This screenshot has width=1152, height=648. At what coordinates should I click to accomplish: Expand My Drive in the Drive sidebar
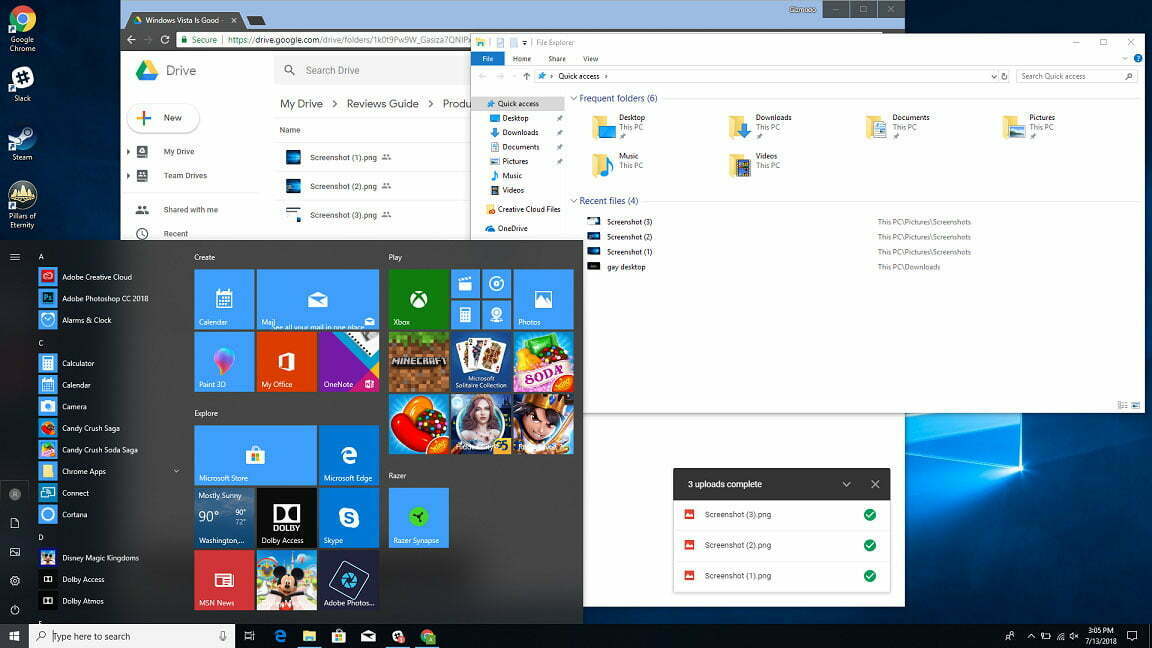[129, 151]
